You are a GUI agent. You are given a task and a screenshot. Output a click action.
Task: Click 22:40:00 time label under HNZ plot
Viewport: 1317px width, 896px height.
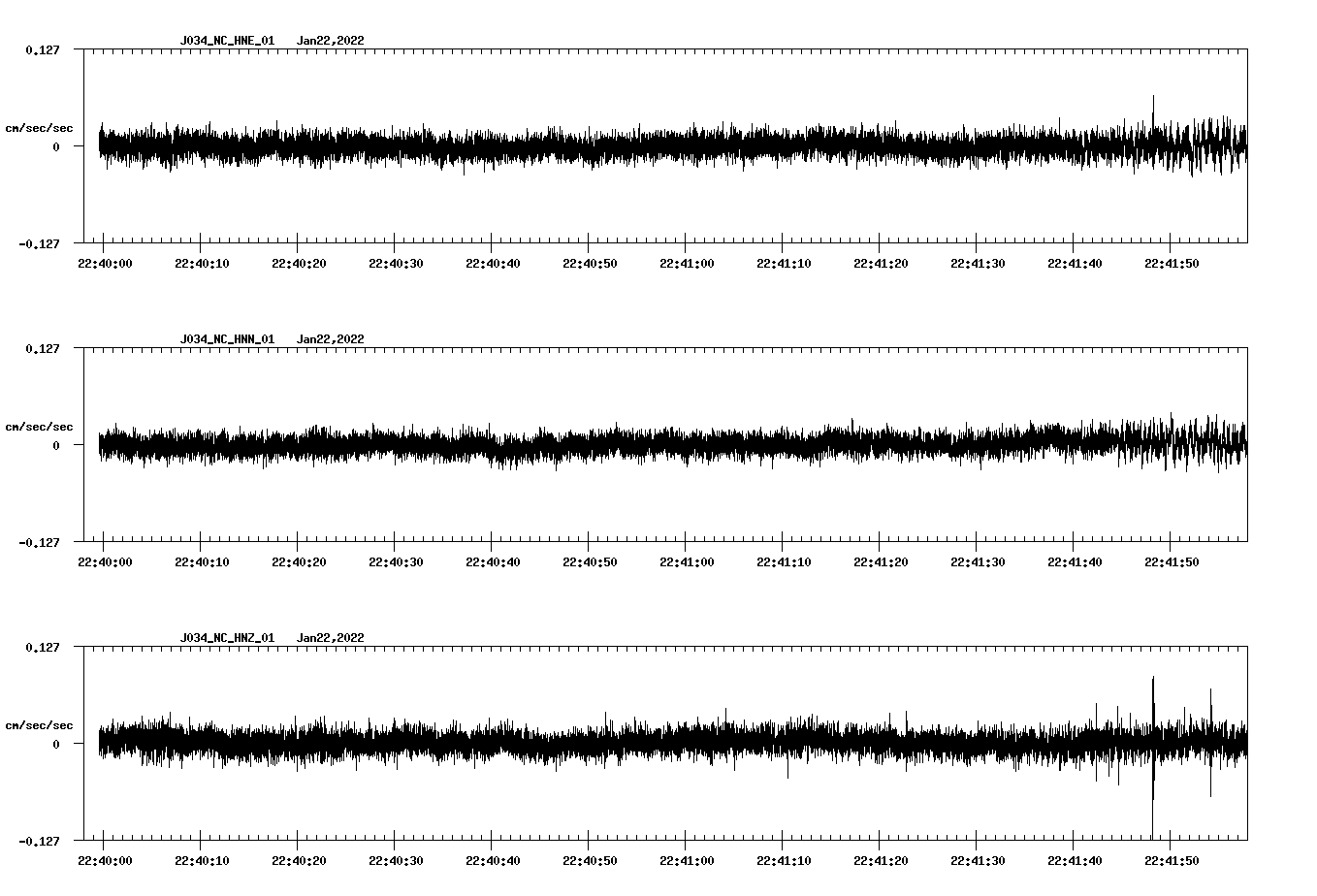tap(105, 861)
